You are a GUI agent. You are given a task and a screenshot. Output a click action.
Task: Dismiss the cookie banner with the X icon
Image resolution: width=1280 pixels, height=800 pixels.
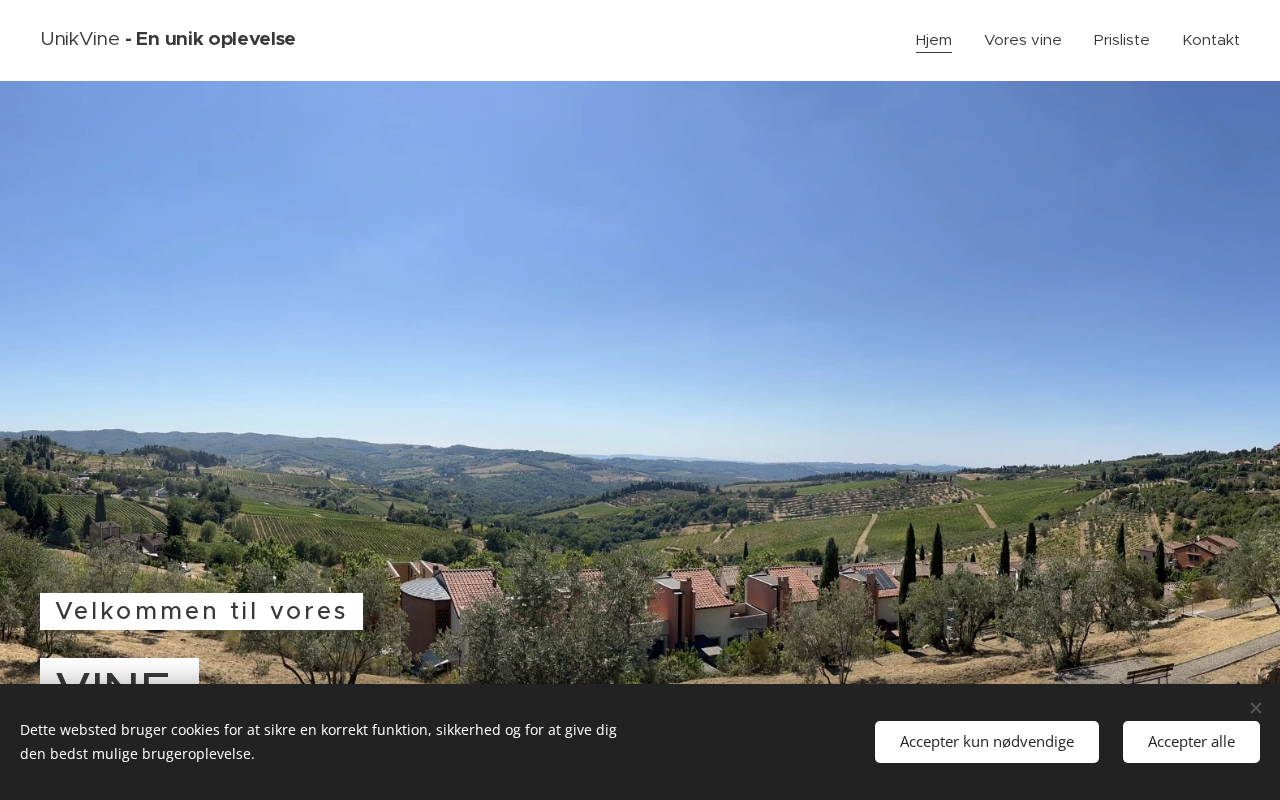coord(1255,708)
